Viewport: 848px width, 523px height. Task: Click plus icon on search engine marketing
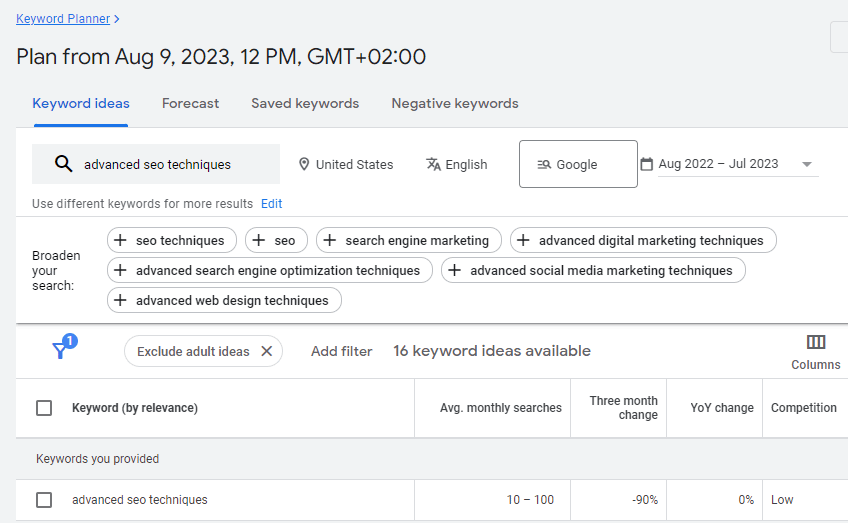pyautogui.click(x=329, y=240)
